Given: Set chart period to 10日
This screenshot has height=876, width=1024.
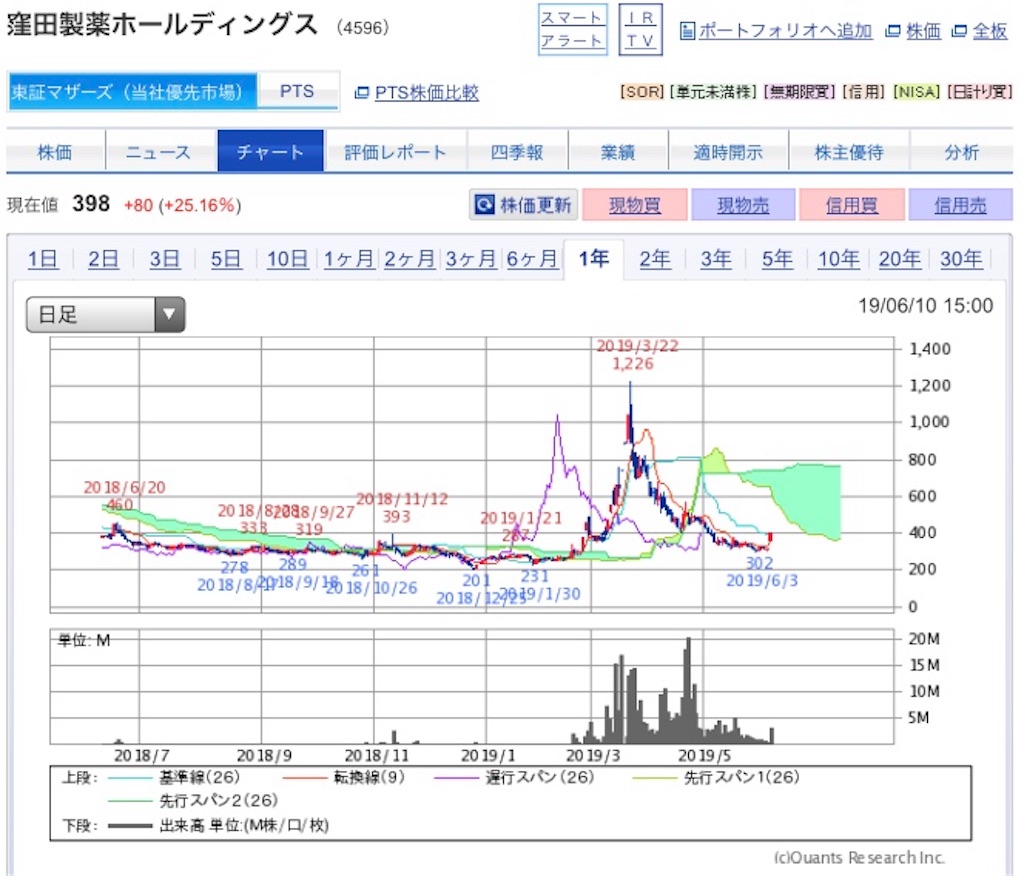Looking at the screenshot, I should coord(287,259).
